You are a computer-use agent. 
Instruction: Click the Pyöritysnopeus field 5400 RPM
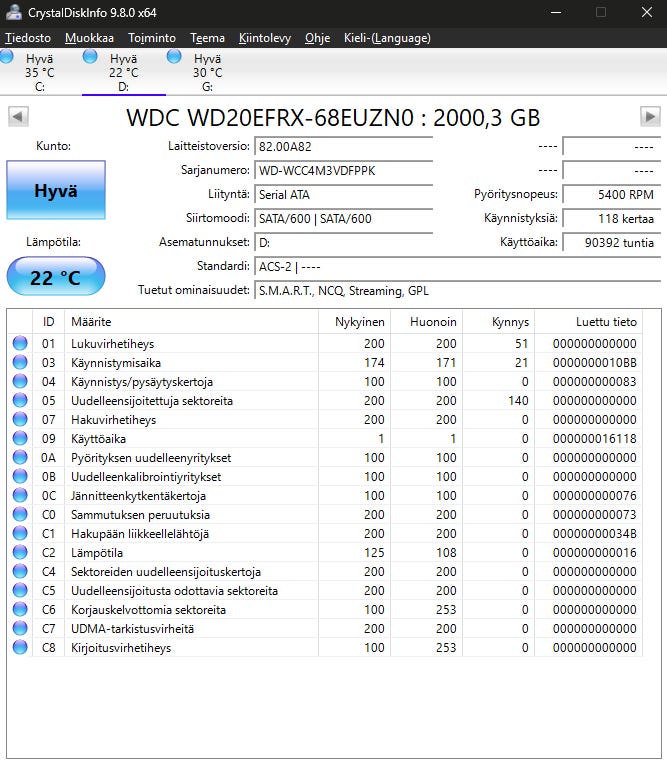click(612, 194)
